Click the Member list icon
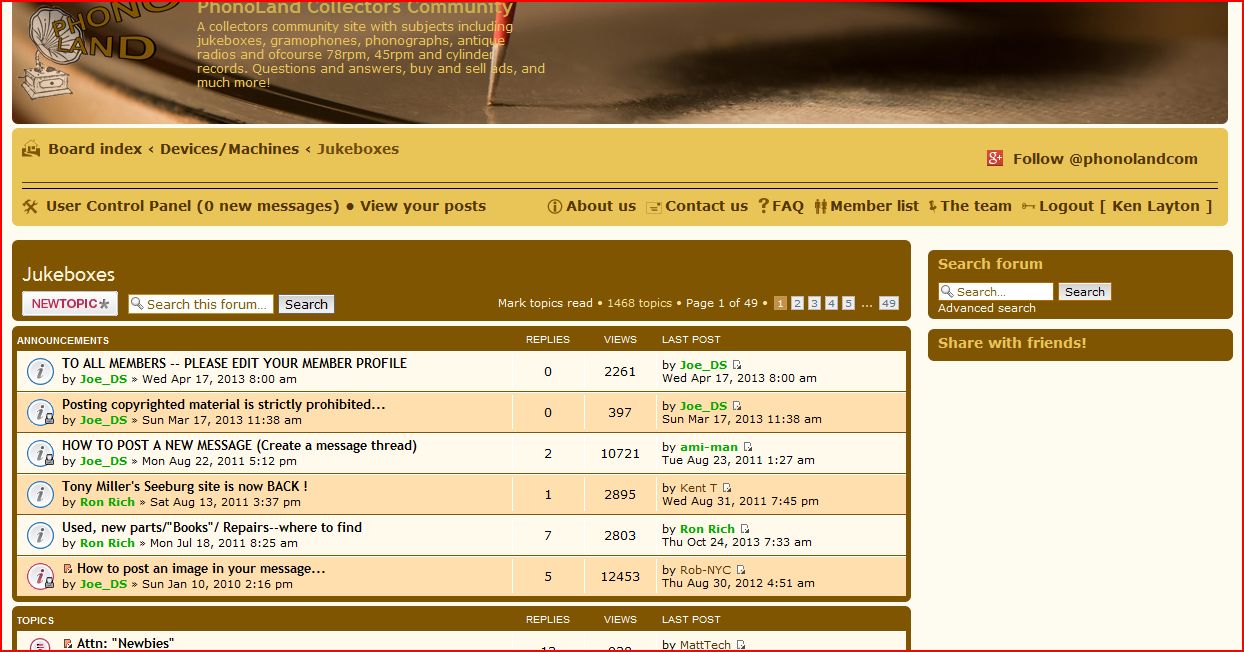 tap(822, 206)
